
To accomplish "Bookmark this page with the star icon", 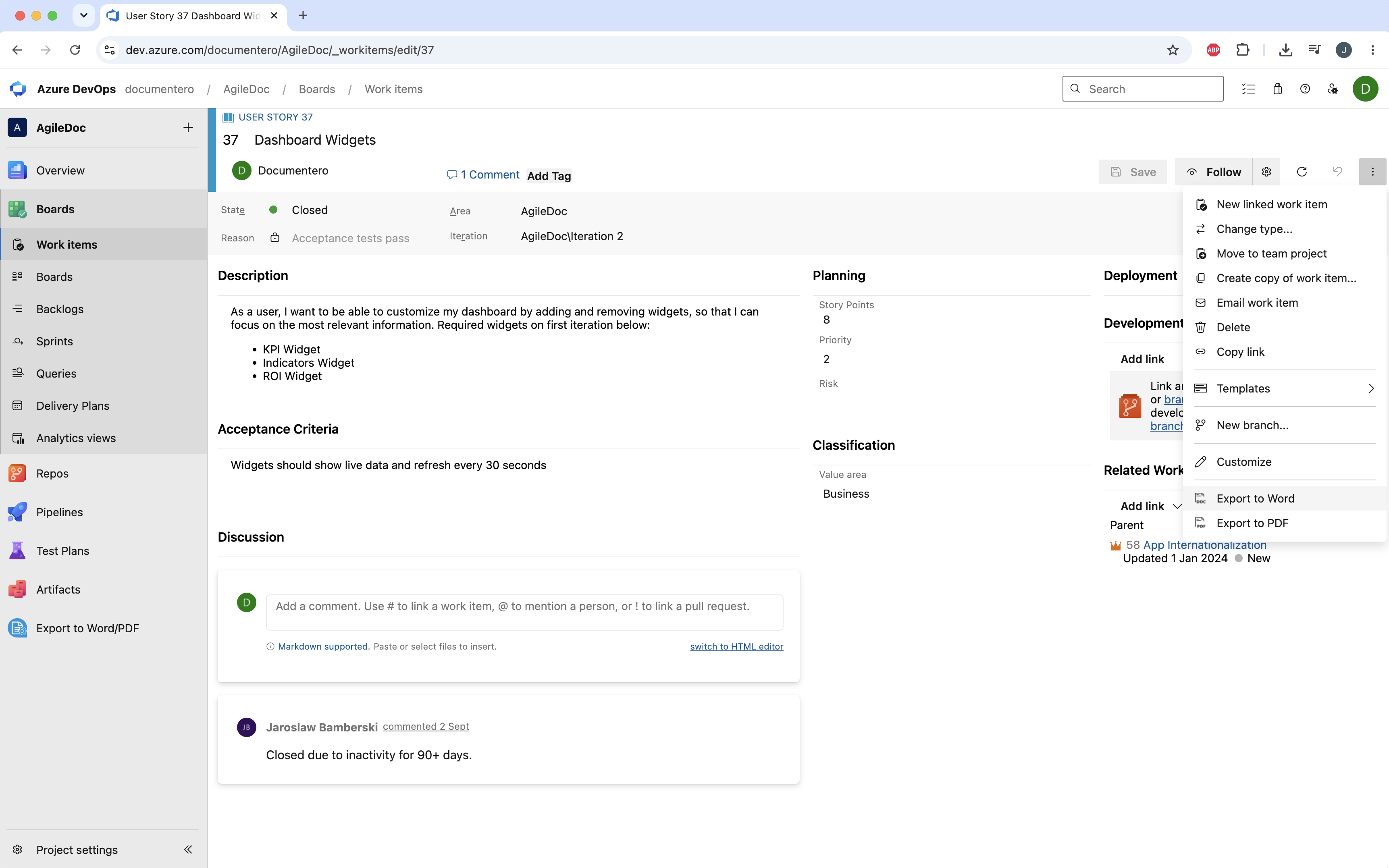I will [1173, 50].
